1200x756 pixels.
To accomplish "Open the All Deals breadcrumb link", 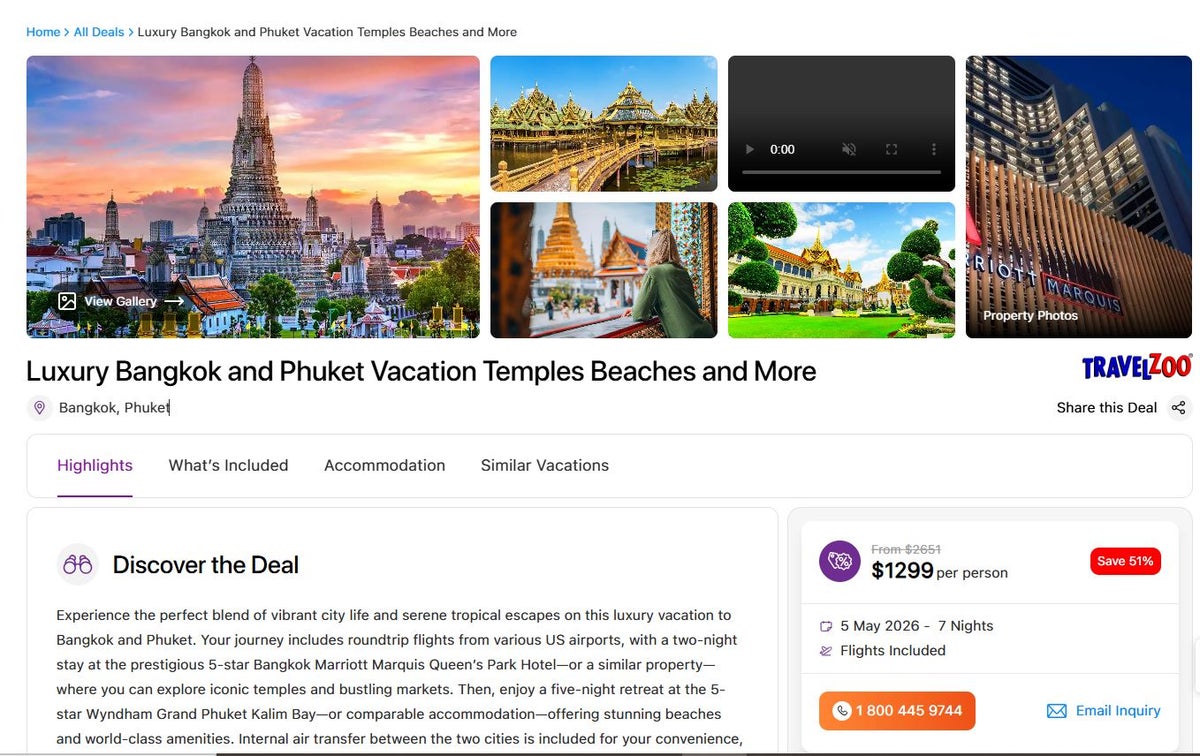I will coord(98,32).
